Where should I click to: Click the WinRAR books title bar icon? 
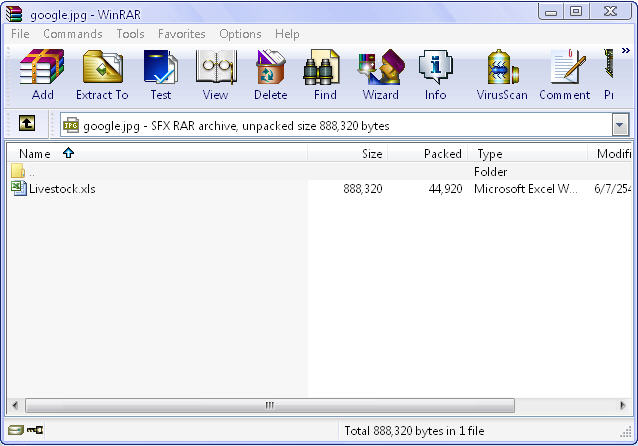click(x=14, y=14)
